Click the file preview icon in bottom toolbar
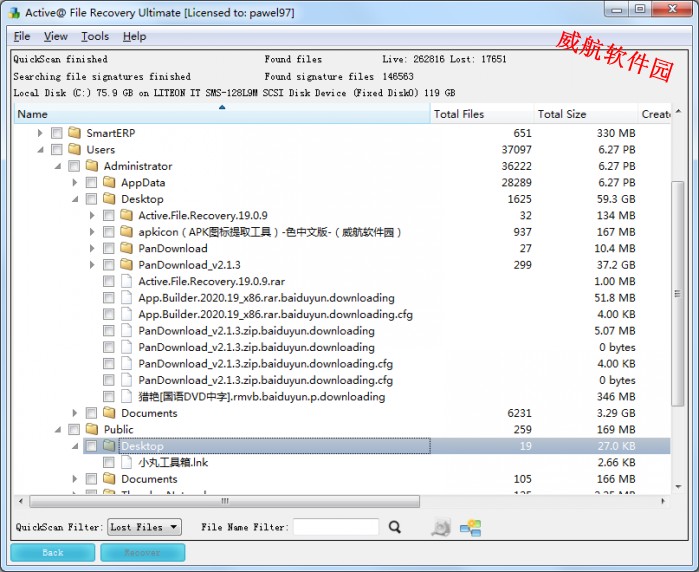The width and height of the screenshot is (699, 572). pyautogui.click(x=441, y=527)
